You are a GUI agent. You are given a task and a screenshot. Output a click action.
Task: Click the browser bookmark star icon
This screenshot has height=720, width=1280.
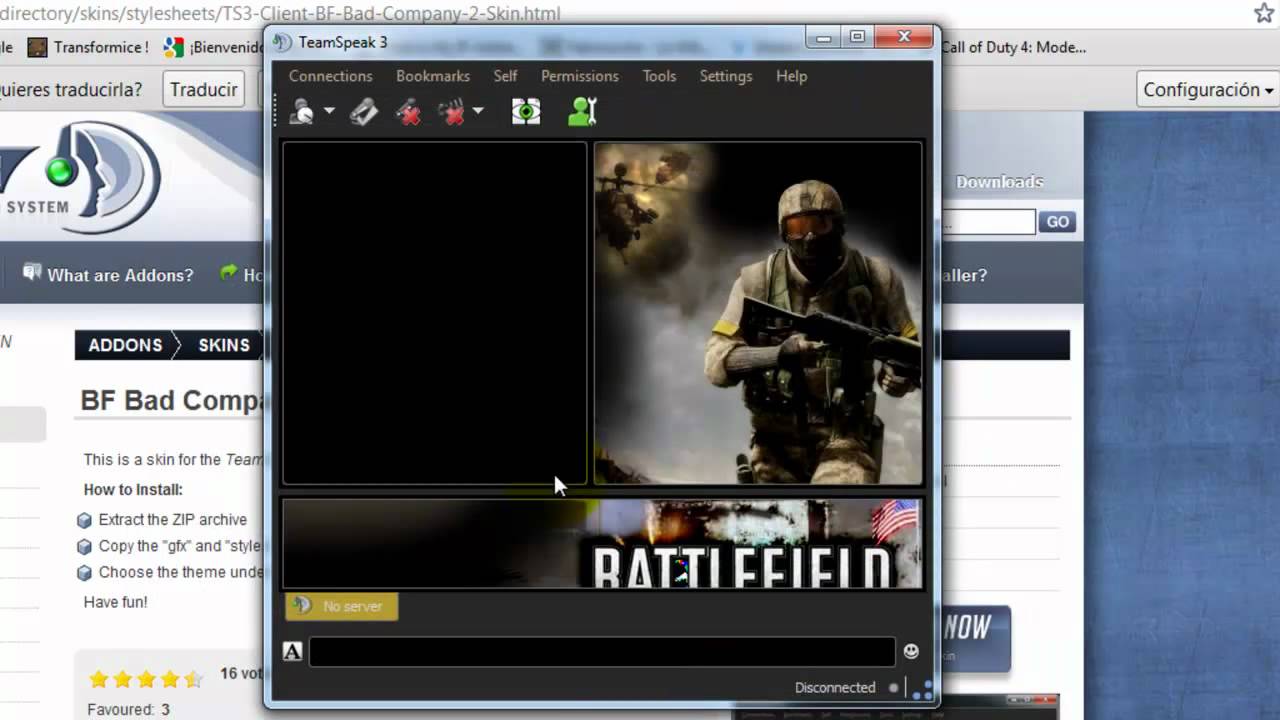tap(1264, 13)
